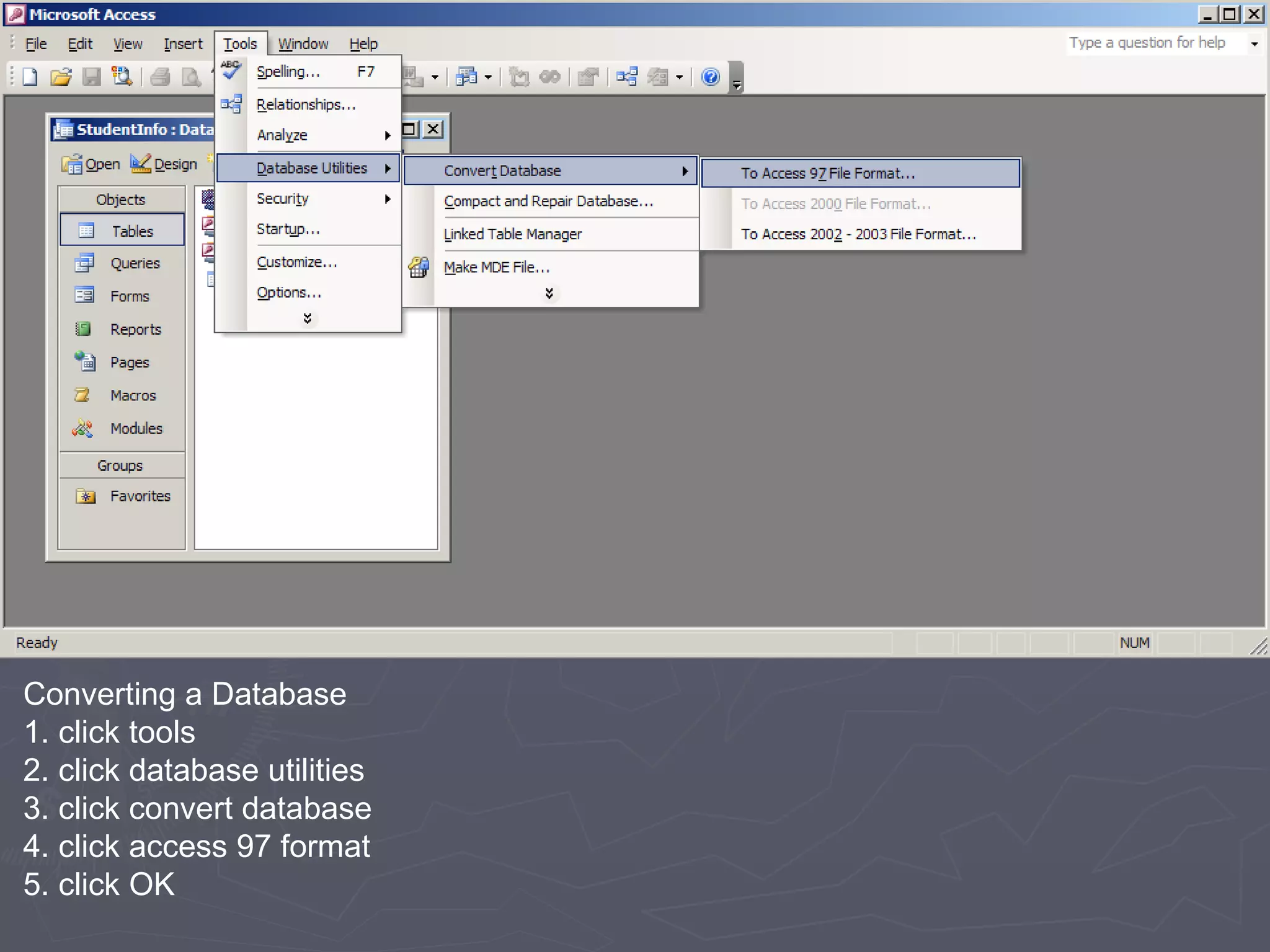Click the Save disk toolbar icon
Image resolution: width=1270 pixels, height=952 pixels.
92,77
